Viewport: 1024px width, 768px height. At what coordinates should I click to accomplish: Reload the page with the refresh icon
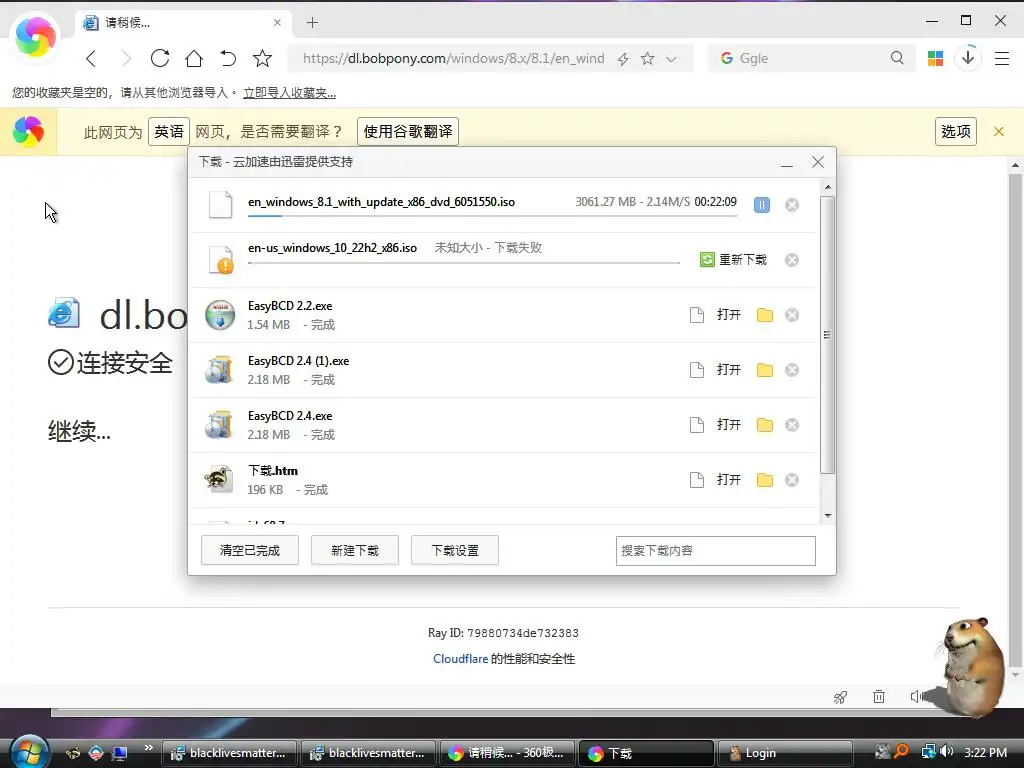pyautogui.click(x=160, y=59)
